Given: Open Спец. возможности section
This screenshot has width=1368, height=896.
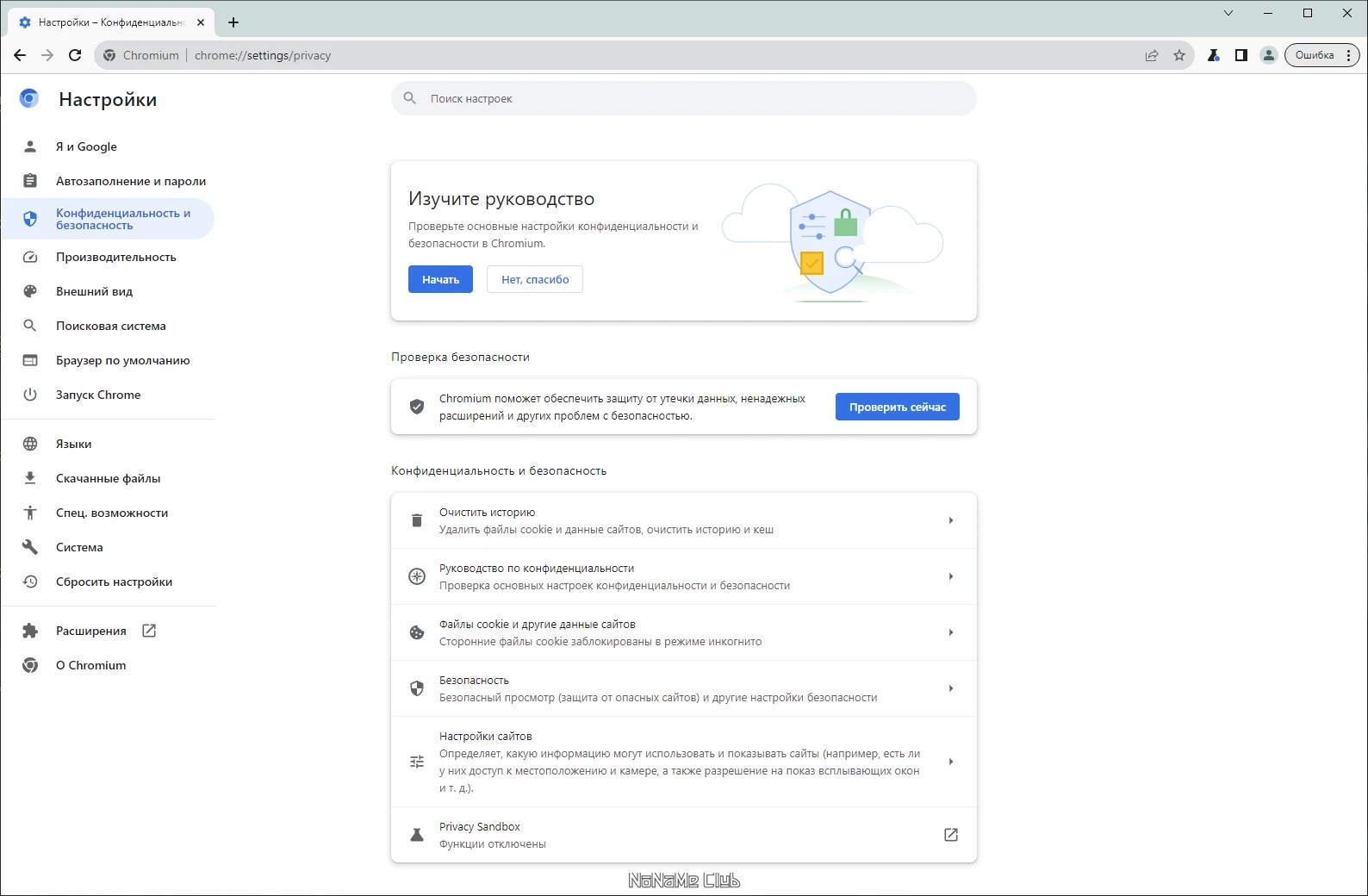Looking at the screenshot, I should pos(109,513).
